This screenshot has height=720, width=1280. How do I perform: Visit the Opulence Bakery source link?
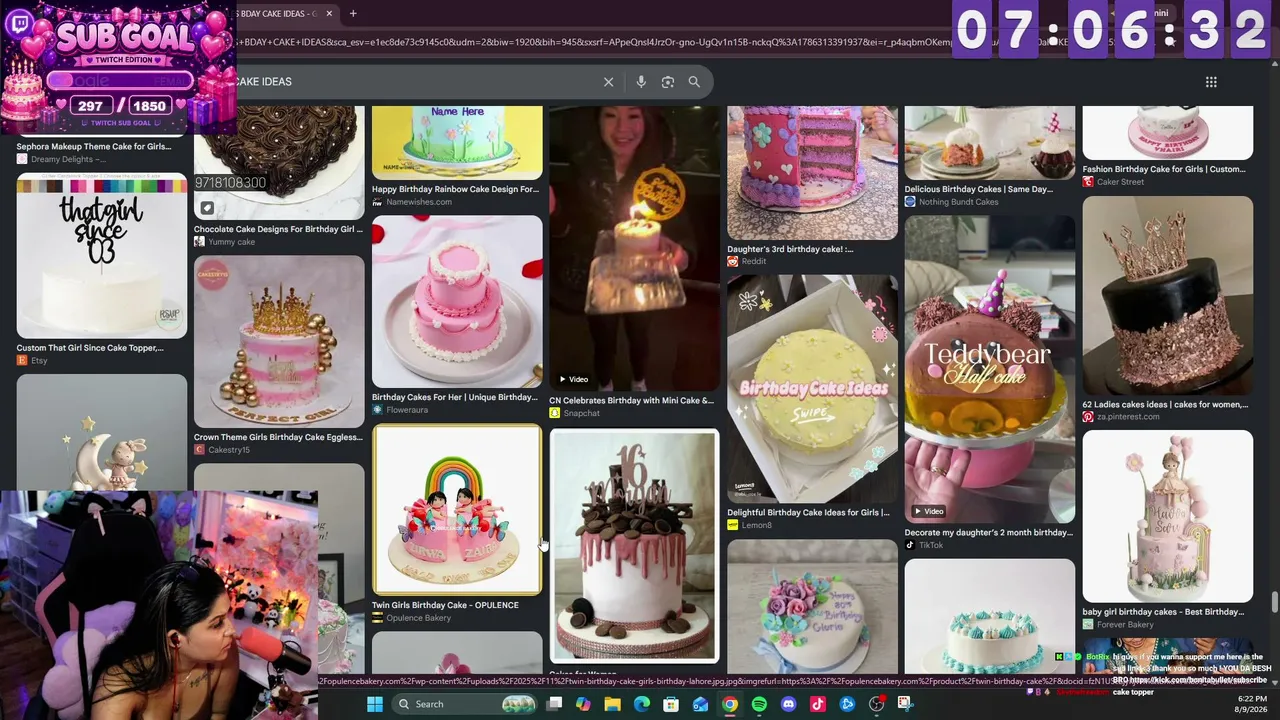(412, 618)
